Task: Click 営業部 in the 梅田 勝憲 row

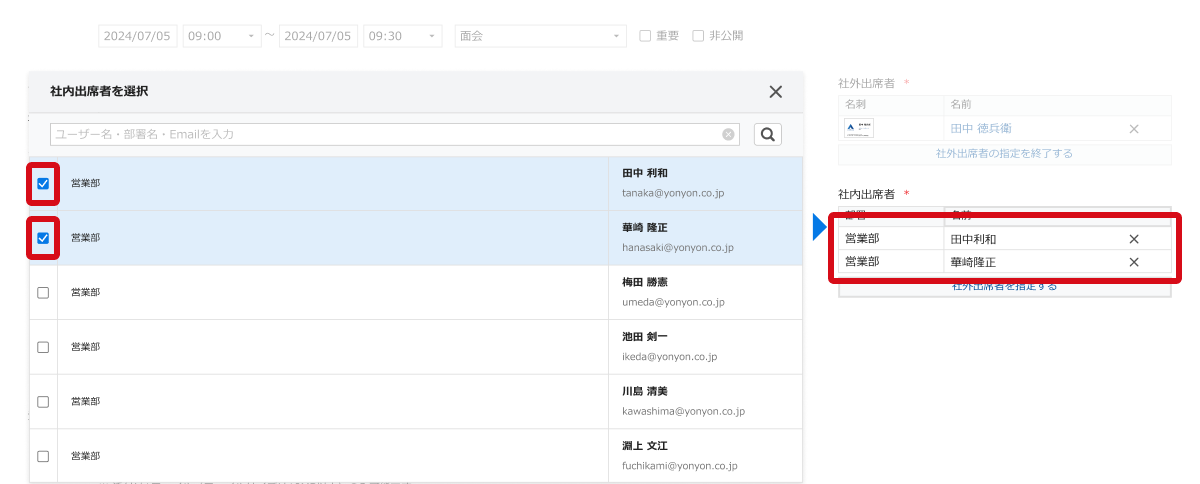Action: click(x=85, y=292)
